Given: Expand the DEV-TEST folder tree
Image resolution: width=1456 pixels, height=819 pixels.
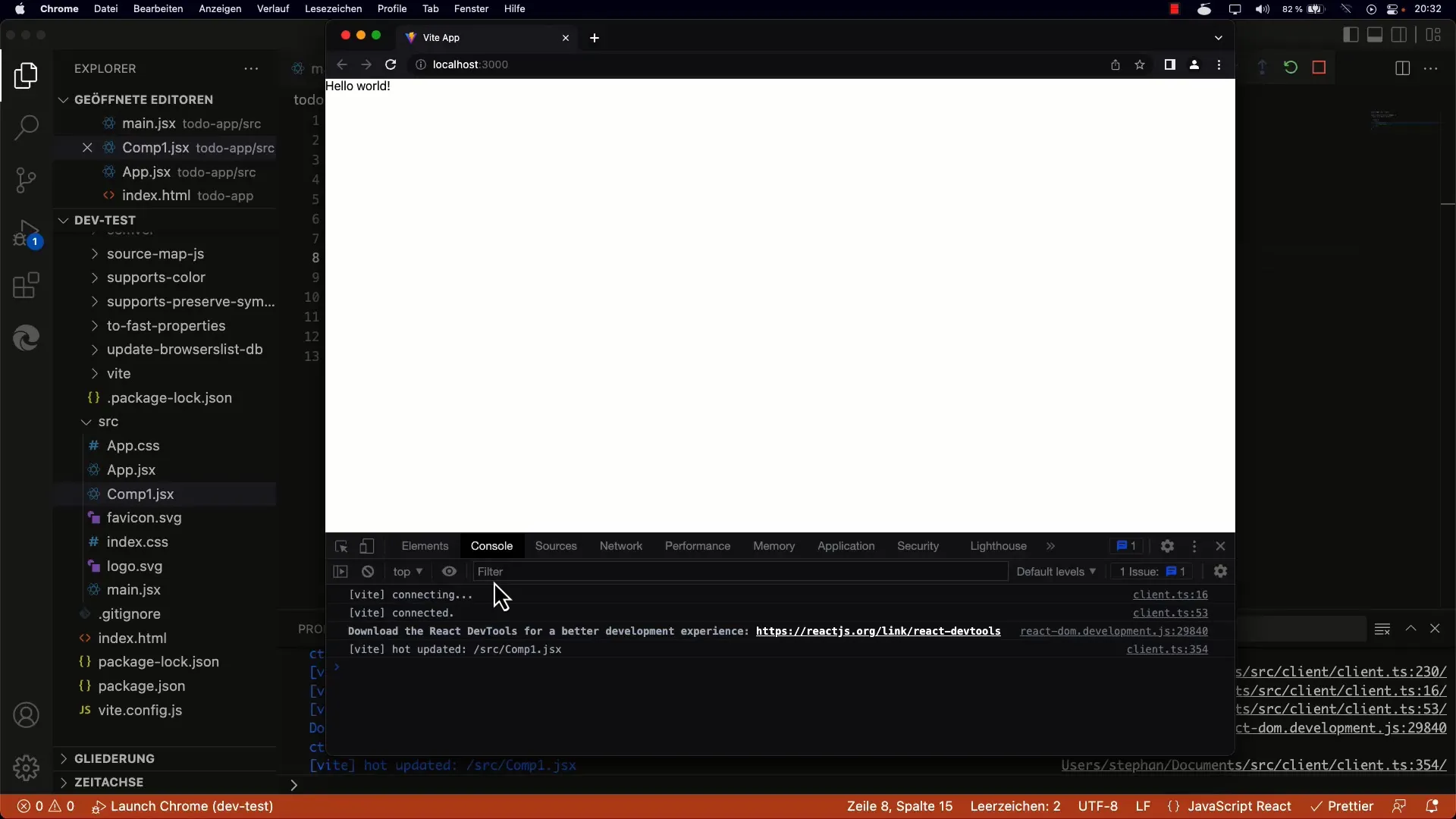Looking at the screenshot, I should tap(63, 220).
